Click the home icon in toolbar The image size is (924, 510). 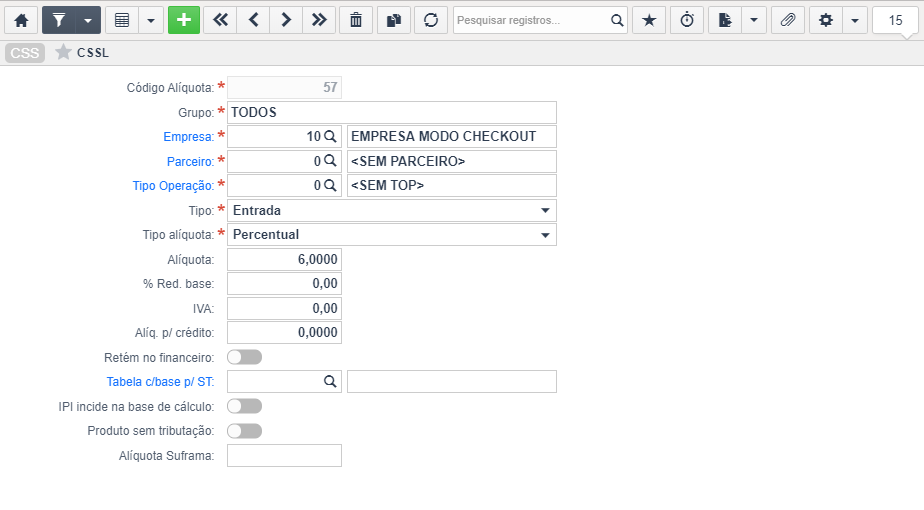tap(21, 20)
